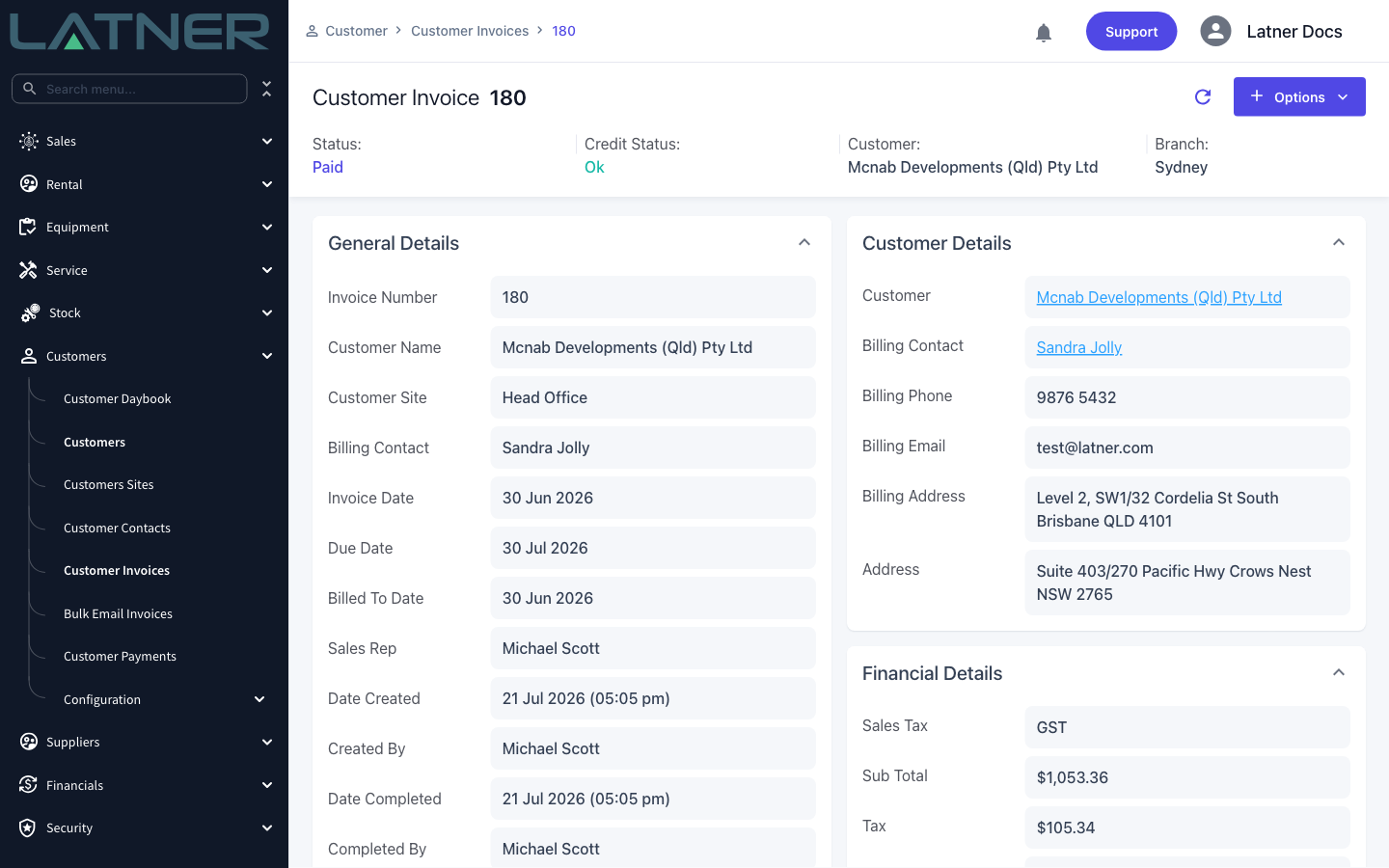Expand the Rental menu chevron

click(267, 184)
